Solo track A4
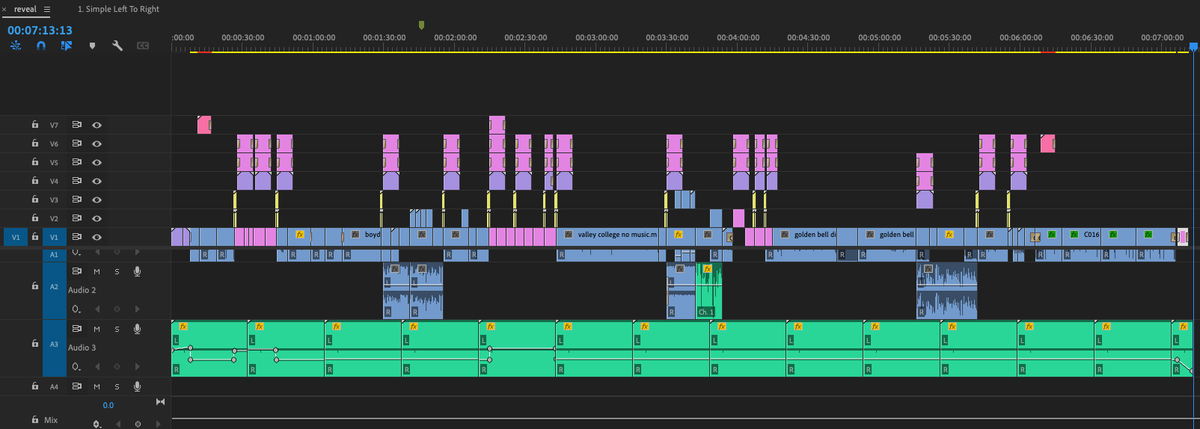 pyautogui.click(x=116, y=386)
